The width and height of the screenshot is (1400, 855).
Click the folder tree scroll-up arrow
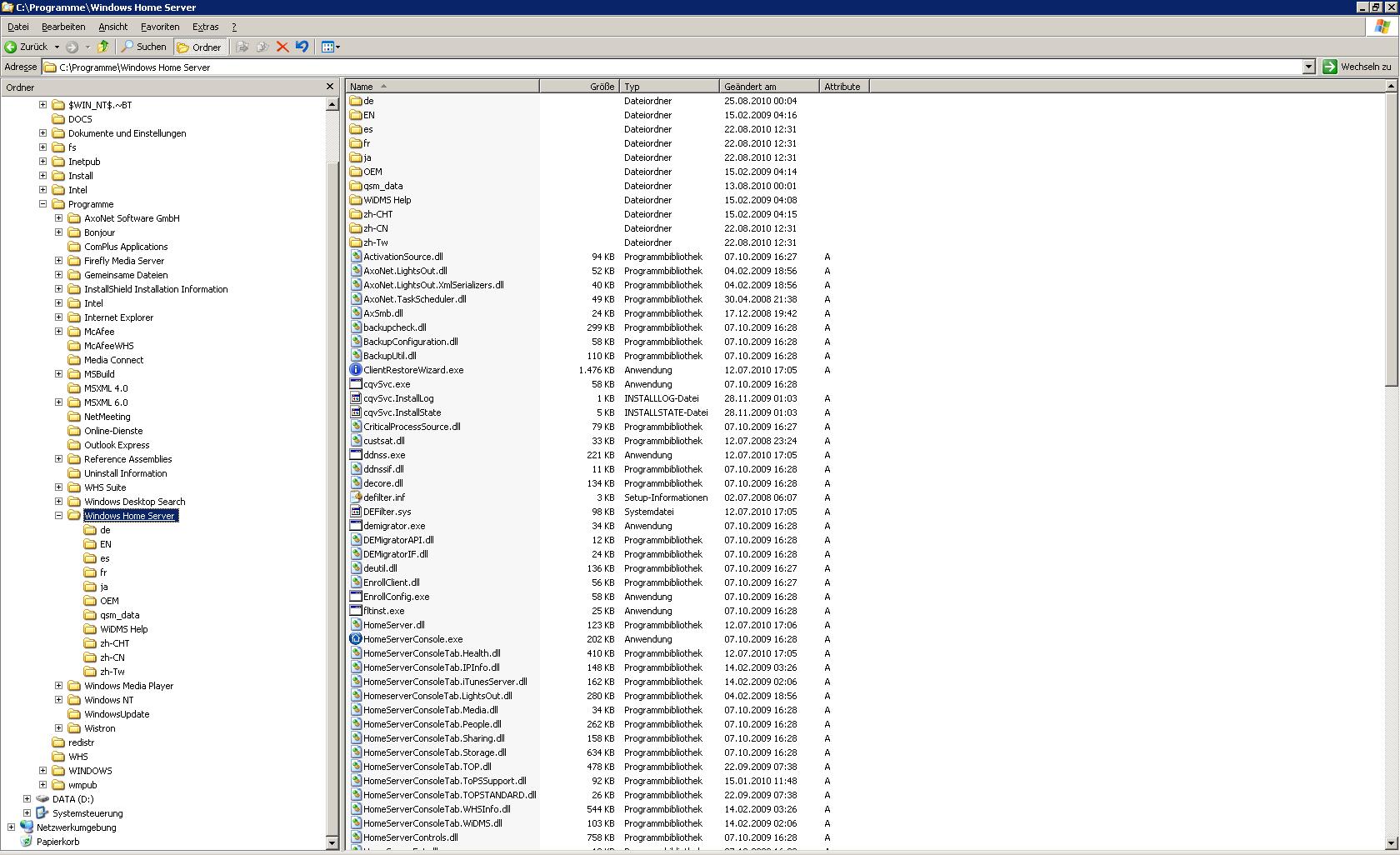[332, 105]
